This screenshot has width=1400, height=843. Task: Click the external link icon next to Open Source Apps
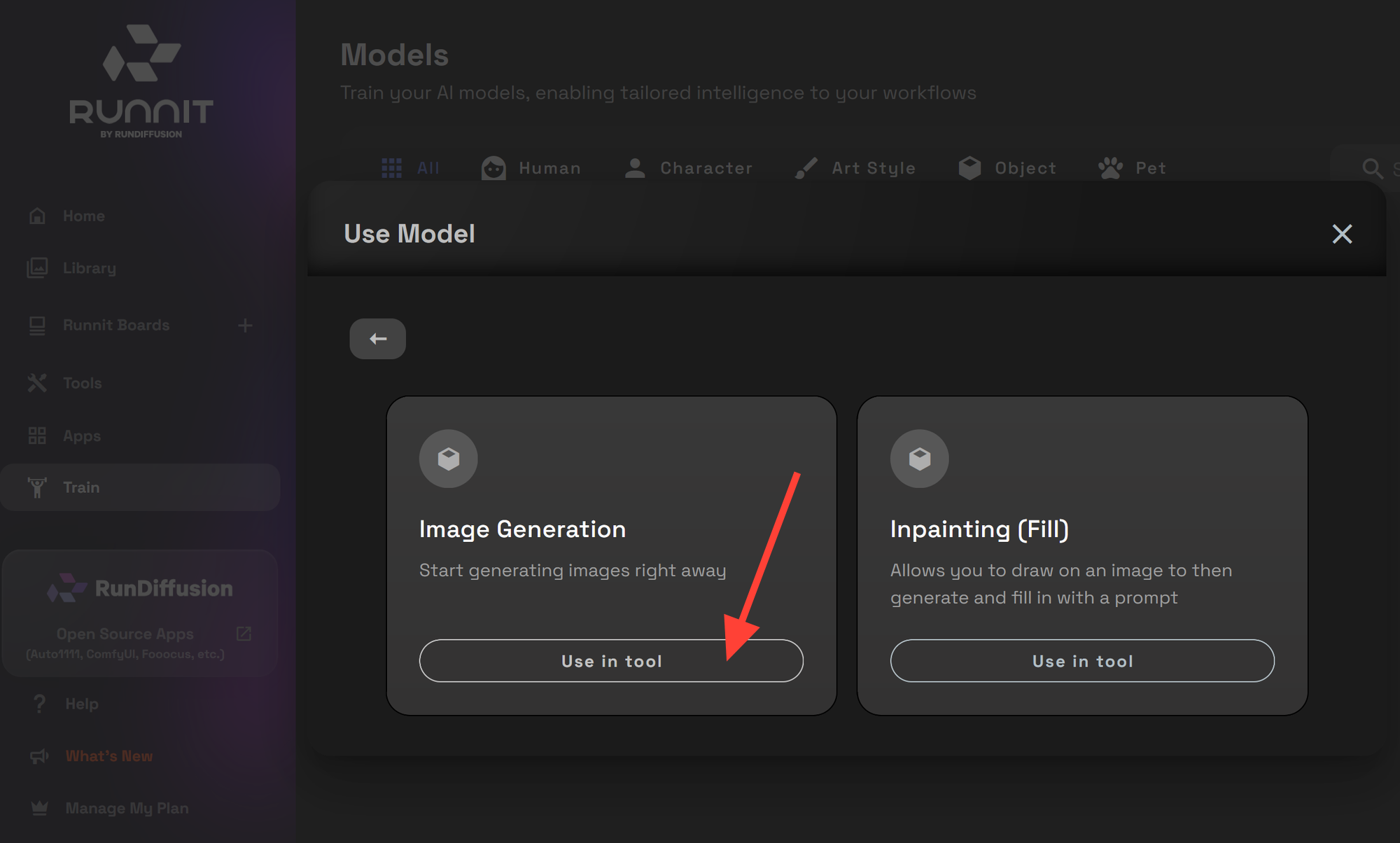(x=244, y=634)
